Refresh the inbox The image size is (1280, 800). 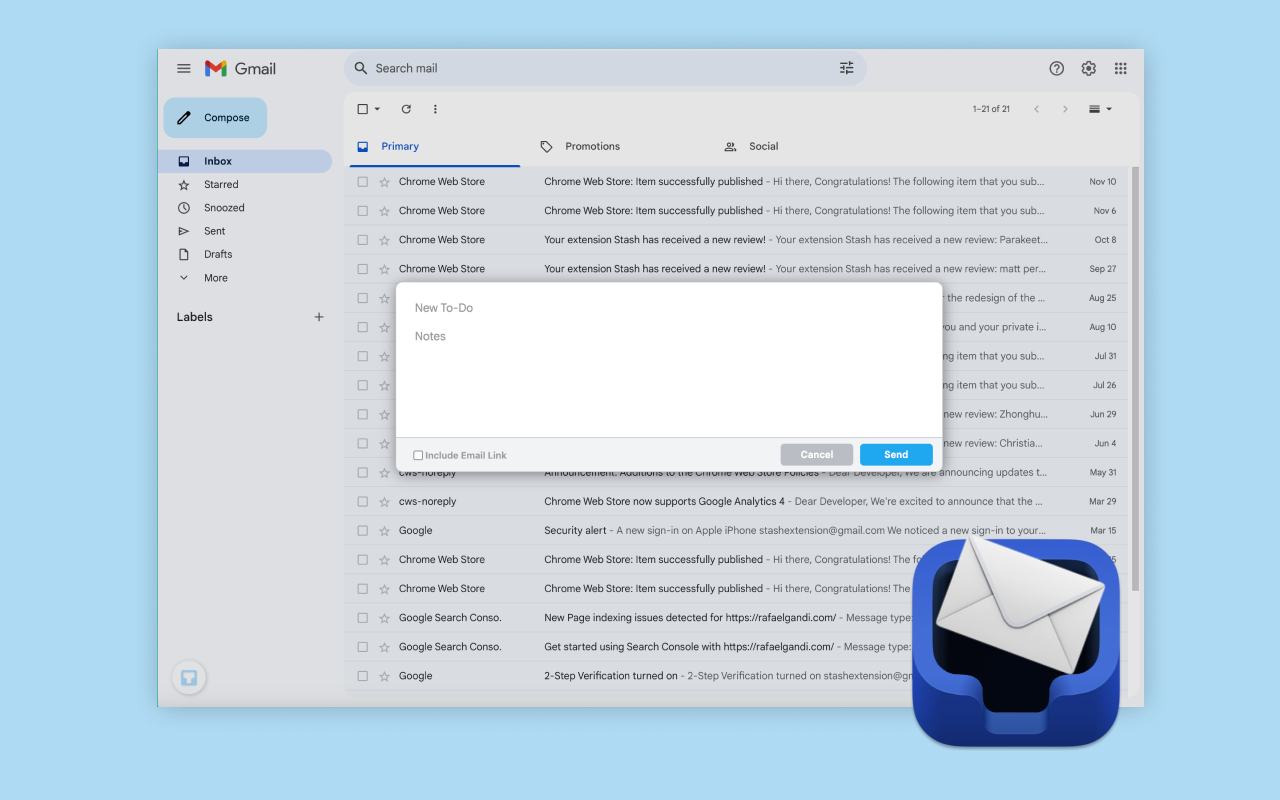coord(406,109)
